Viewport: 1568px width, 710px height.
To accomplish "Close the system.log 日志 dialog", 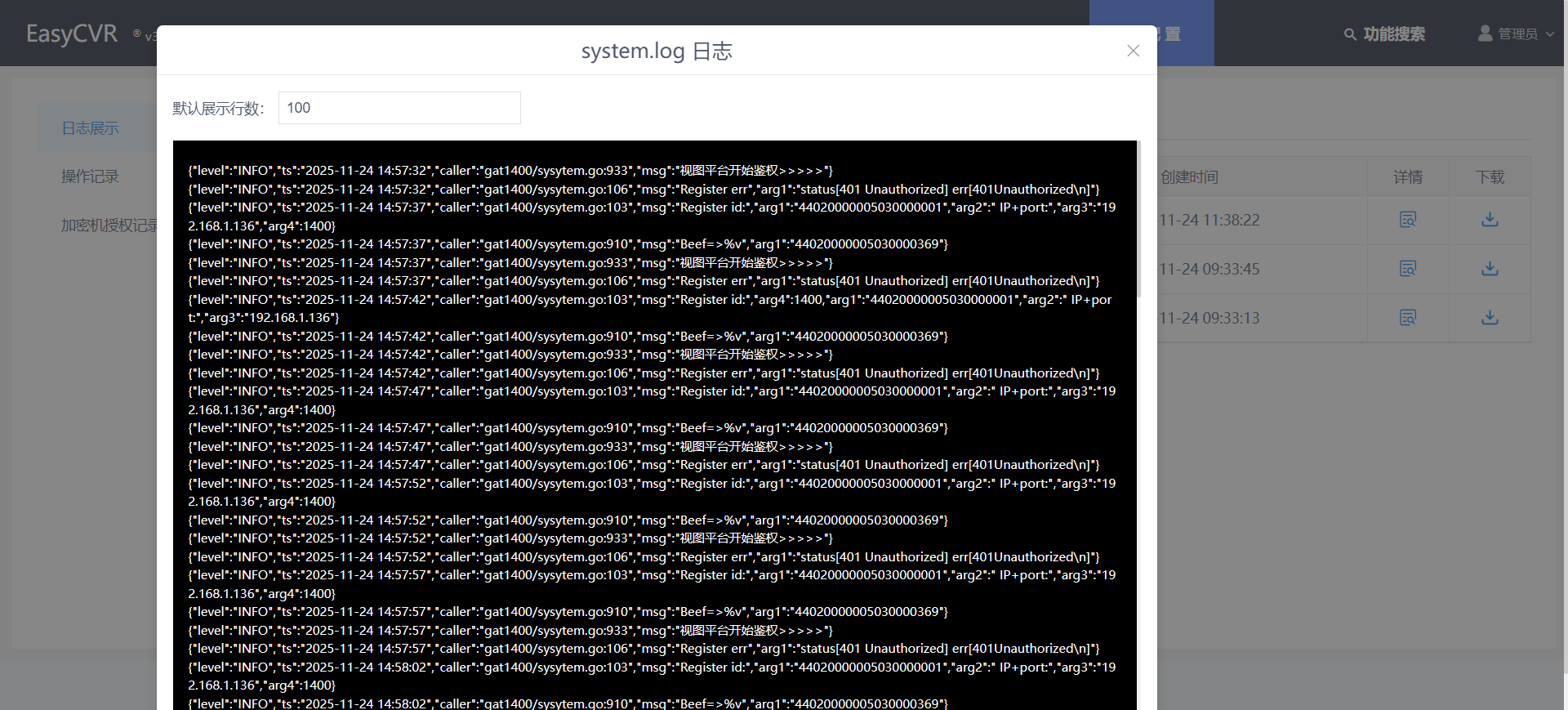I will (x=1133, y=51).
